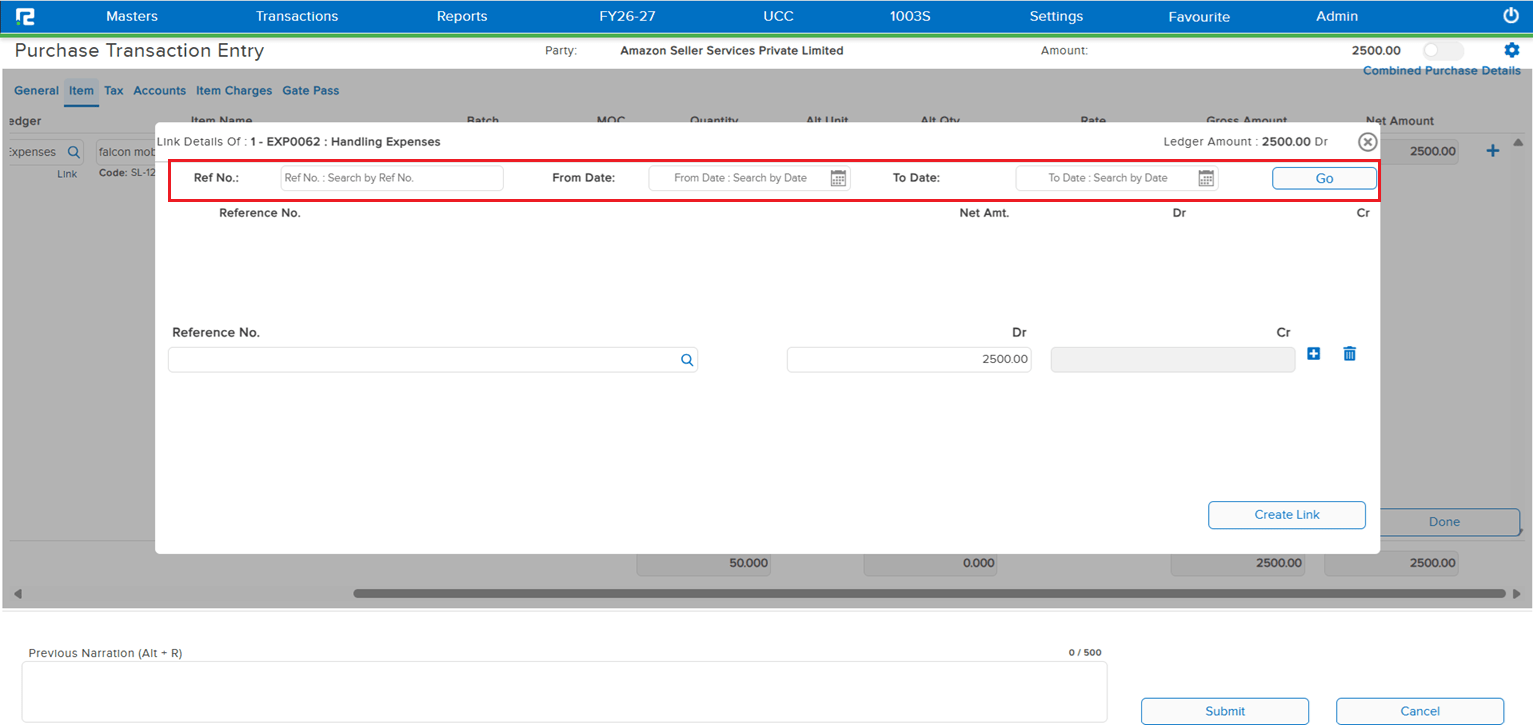Add a new reference row with plus icon
The width and height of the screenshot is (1533, 725).
click(x=1314, y=354)
